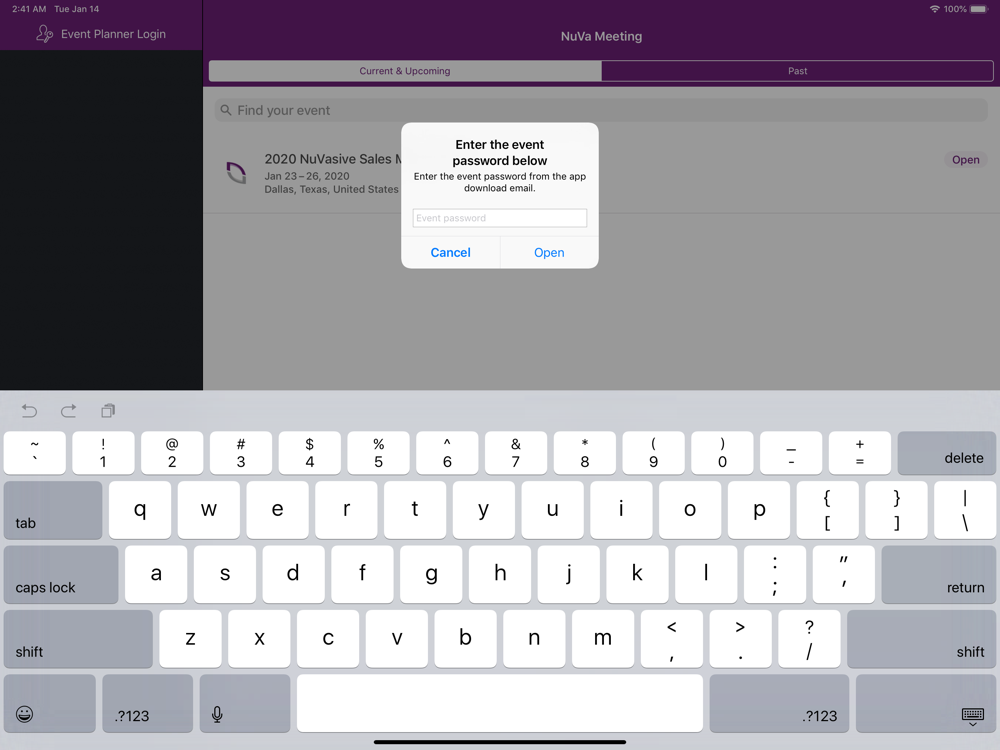Switch to Current & Upcoming tab
This screenshot has width=1000, height=750.
pyautogui.click(x=405, y=71)
